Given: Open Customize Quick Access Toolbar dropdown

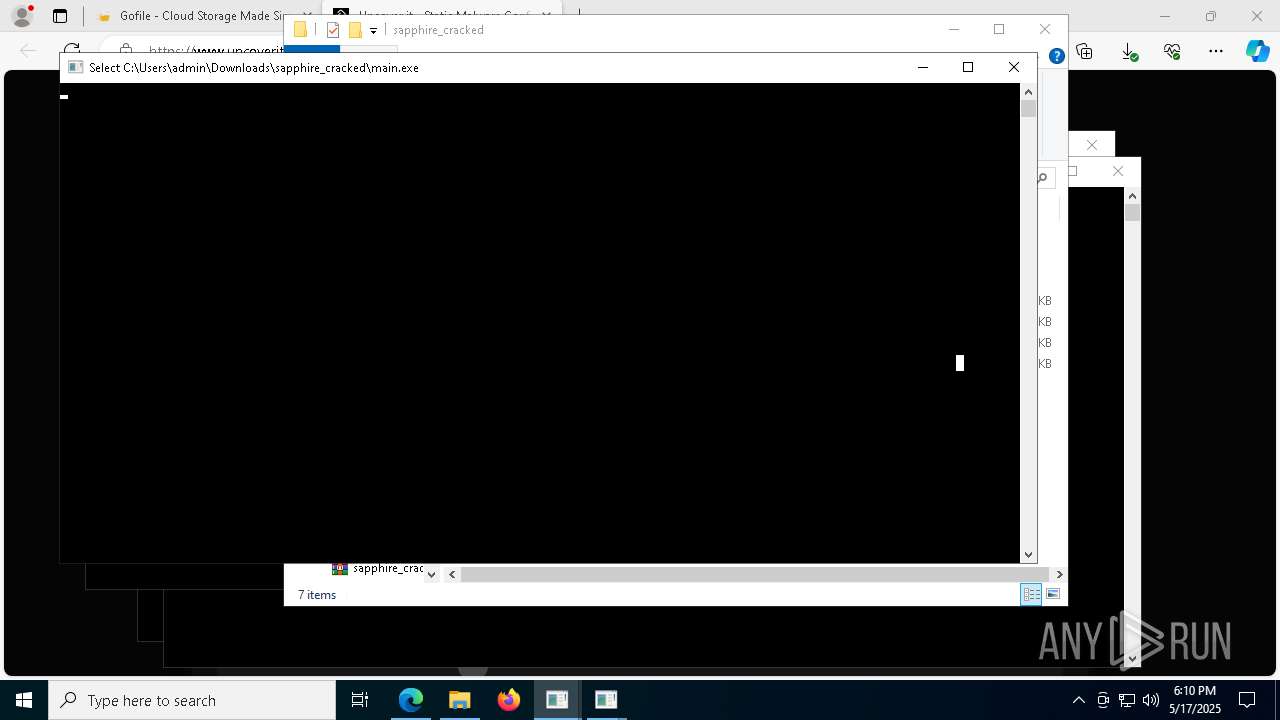Looking at the screenshot, I should tap(373, 31).
